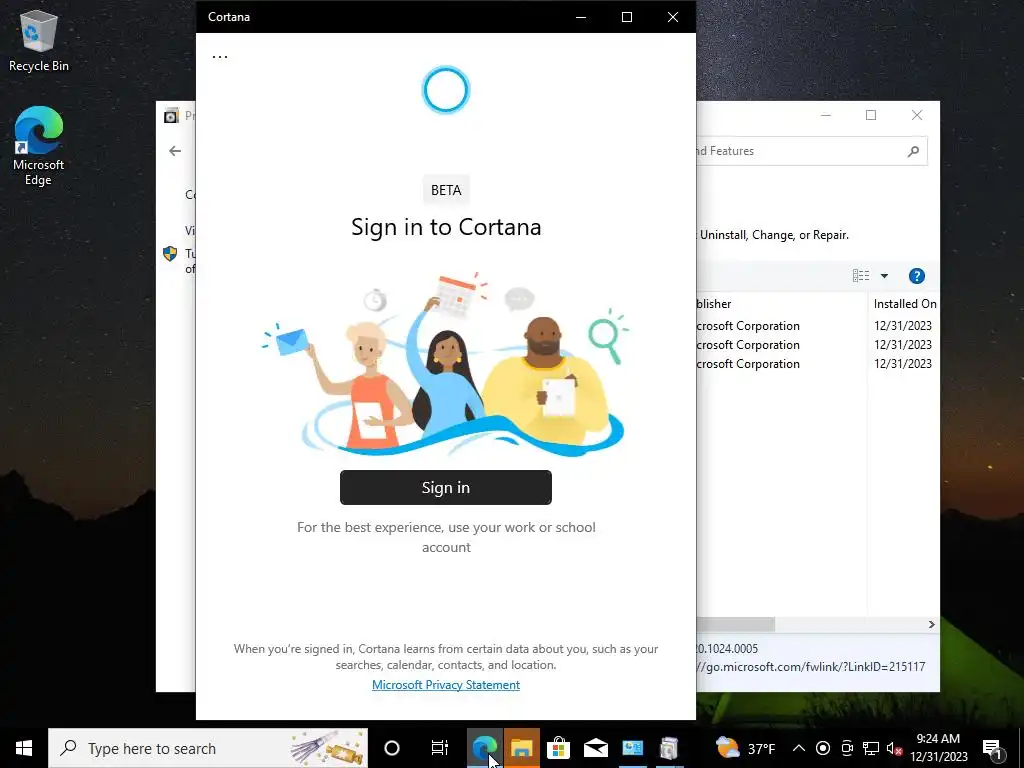Click the Meet Now camera tray icon

(847, 748)
